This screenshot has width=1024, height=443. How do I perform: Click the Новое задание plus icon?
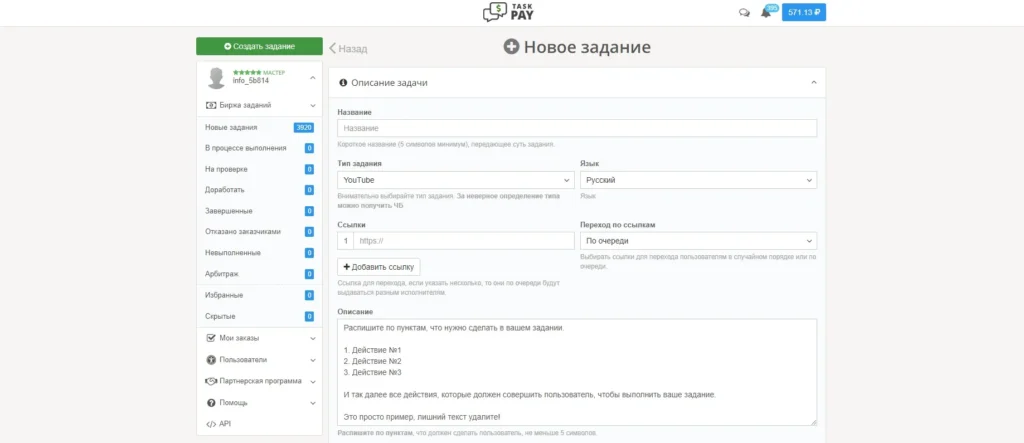pos(511,47)
